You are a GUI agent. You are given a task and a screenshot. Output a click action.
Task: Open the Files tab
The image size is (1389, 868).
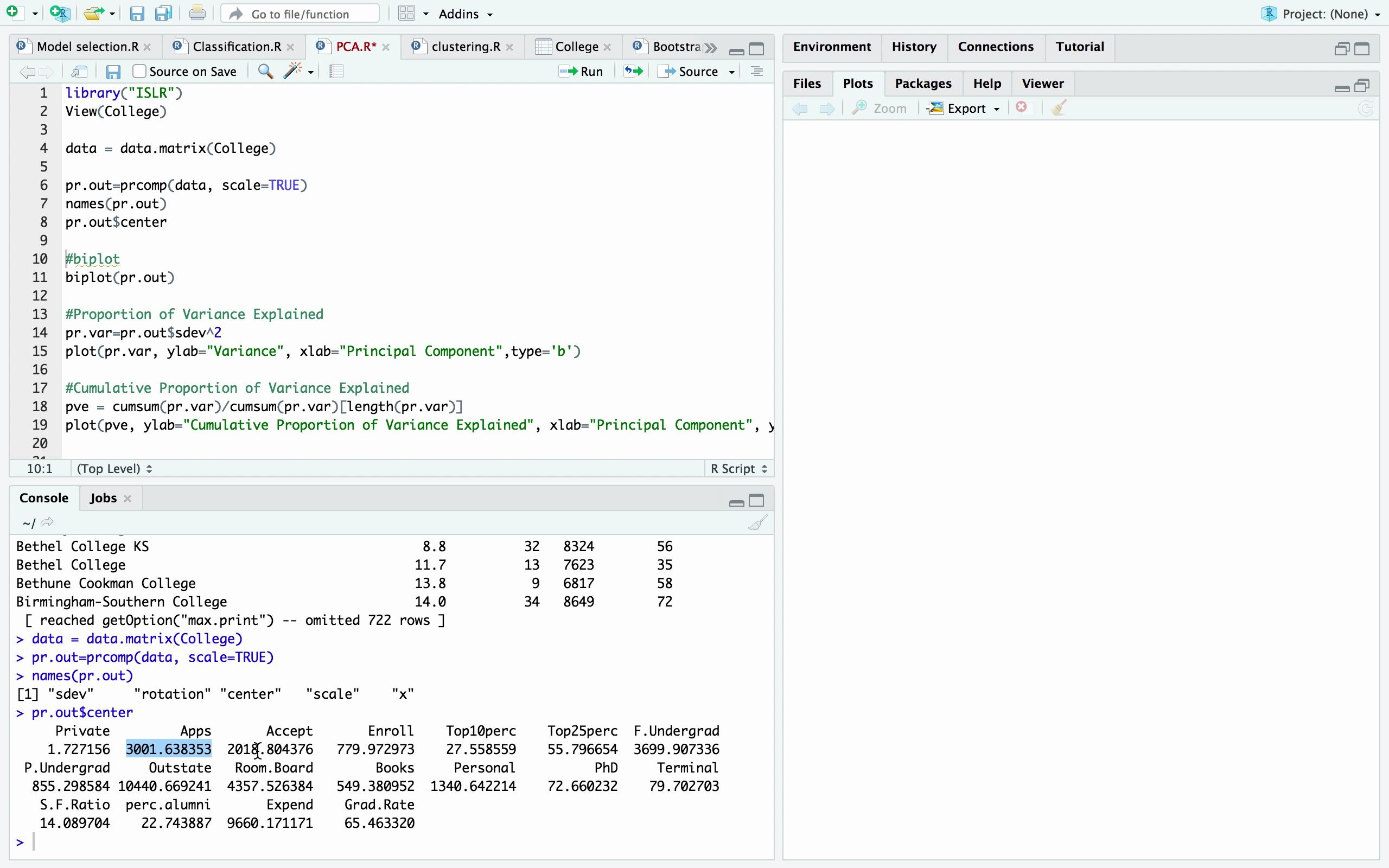click(806, 84)
